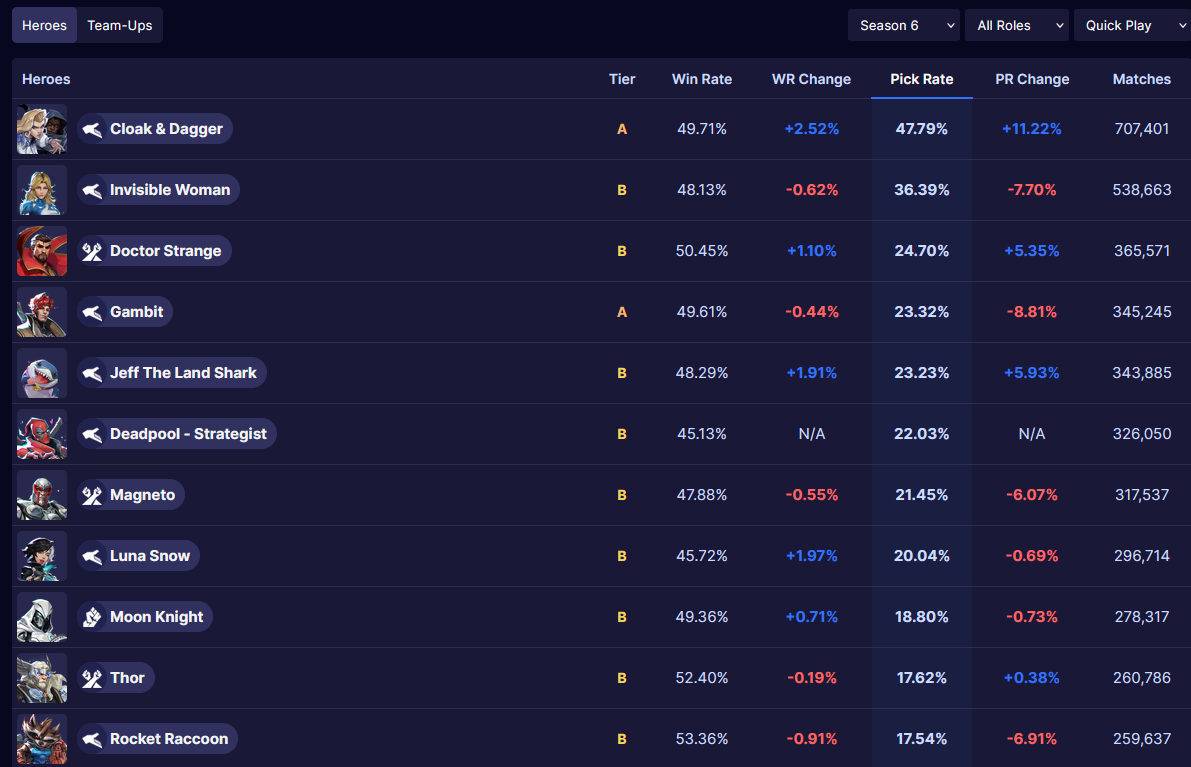Click Gambit's A tier label
Image resolution: width=1191 pixels, height=767 pixels.
click(622, 312)
